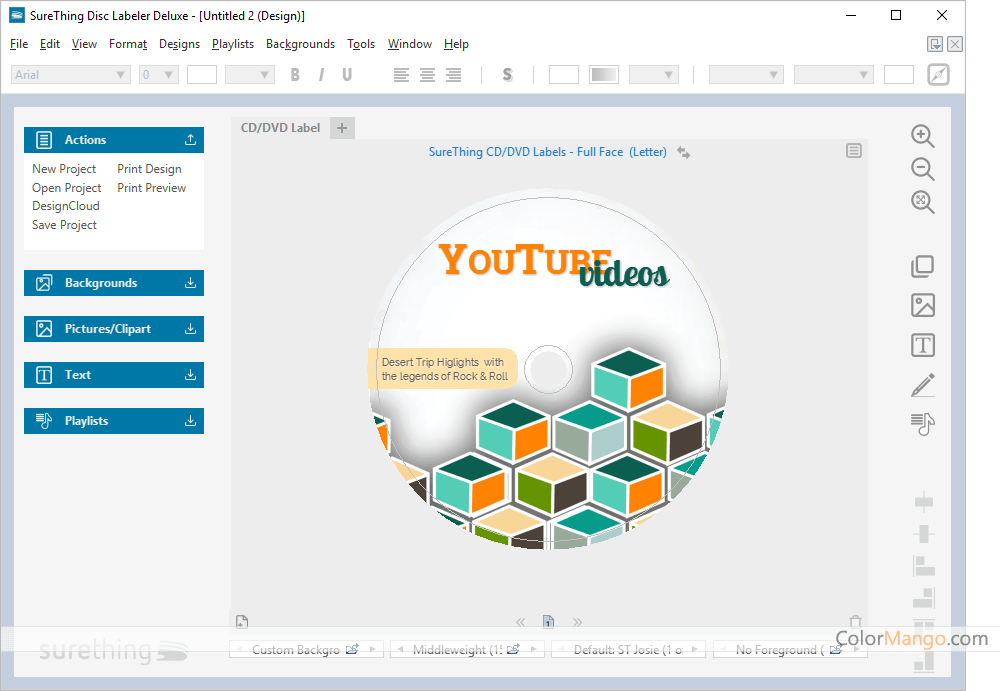Click the gradient fill swatch
This screenshot has width=1000, height=691.
point(603,75)
